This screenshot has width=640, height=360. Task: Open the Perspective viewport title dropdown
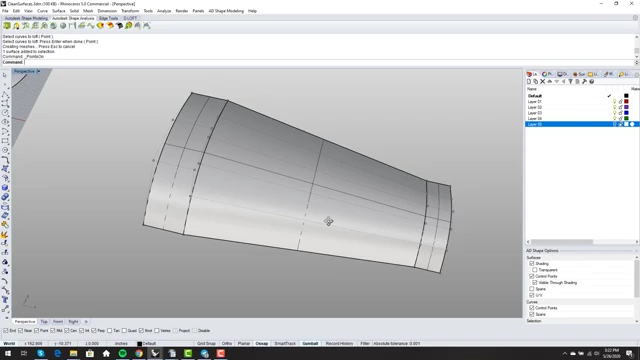pos(39,71)
